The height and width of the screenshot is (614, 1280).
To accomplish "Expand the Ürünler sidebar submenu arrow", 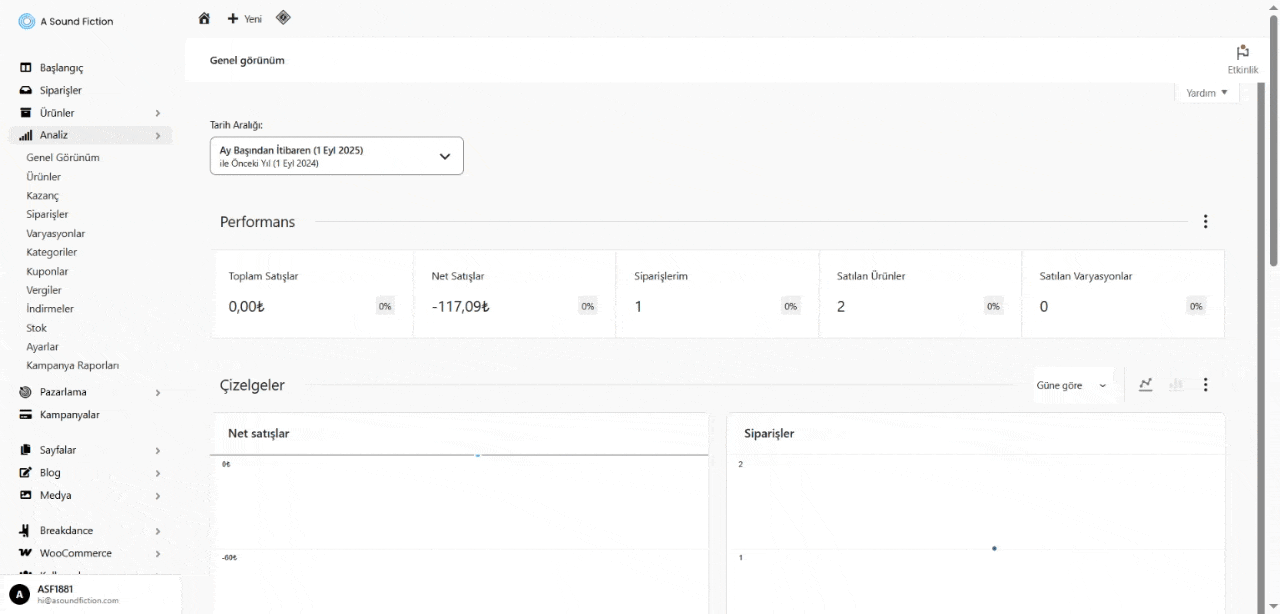I will pyautogui.click(x=158, y=113).
